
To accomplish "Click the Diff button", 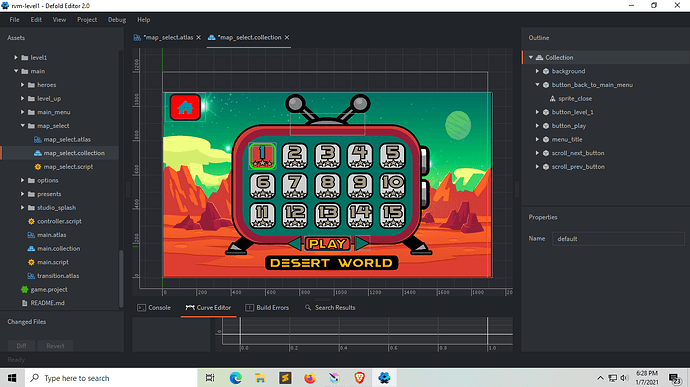I will pos(22,346).
